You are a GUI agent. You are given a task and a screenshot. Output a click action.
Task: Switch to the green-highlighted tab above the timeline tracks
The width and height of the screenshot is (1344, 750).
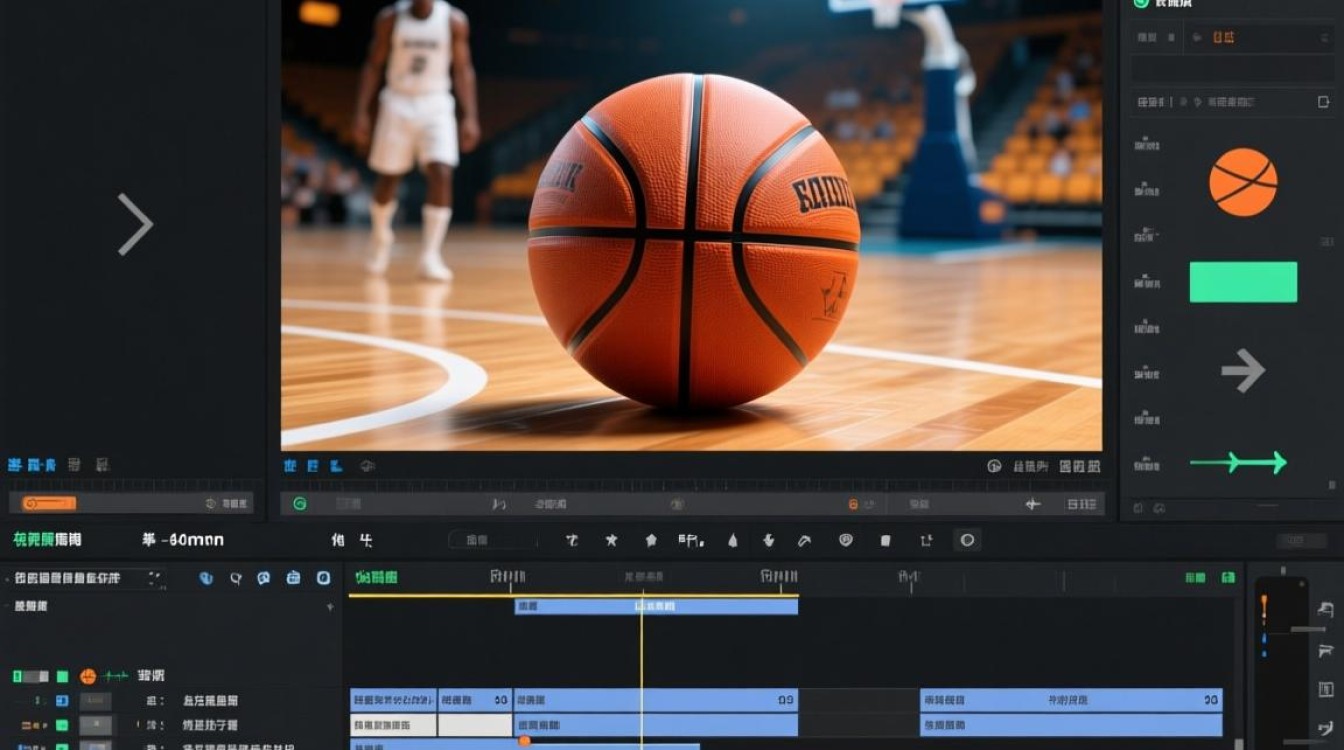click(376, 577)
